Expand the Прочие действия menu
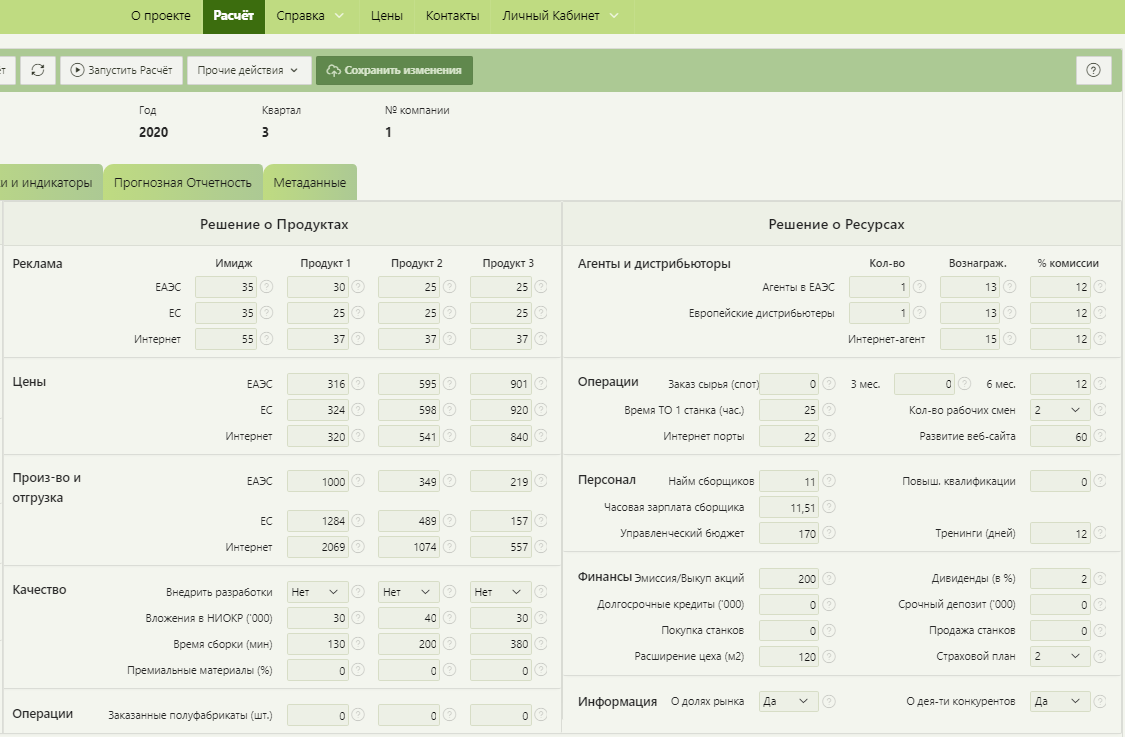The height and width of the screenshot is (737, 1125). click(248, 70)
